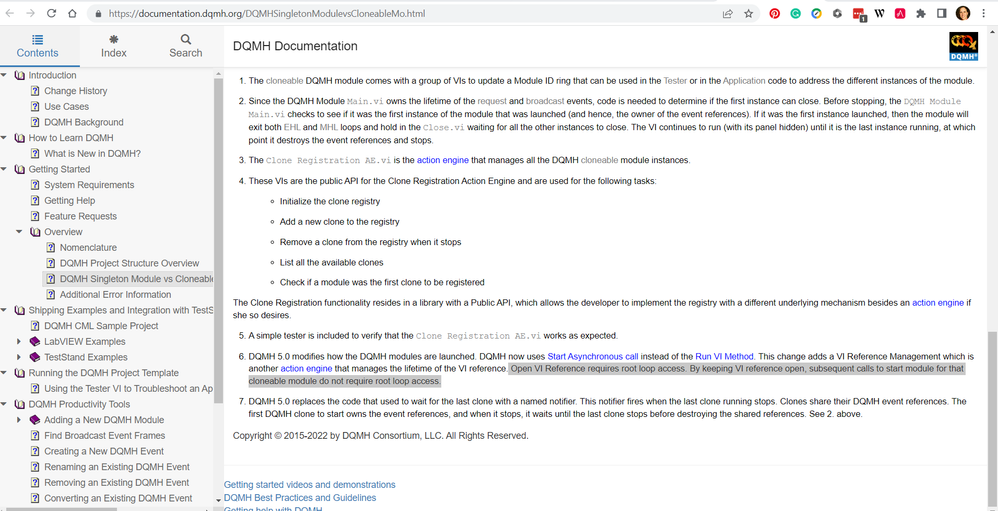
Task: Collapse Running the DQMH Project Template node
Action: point(4,373)
